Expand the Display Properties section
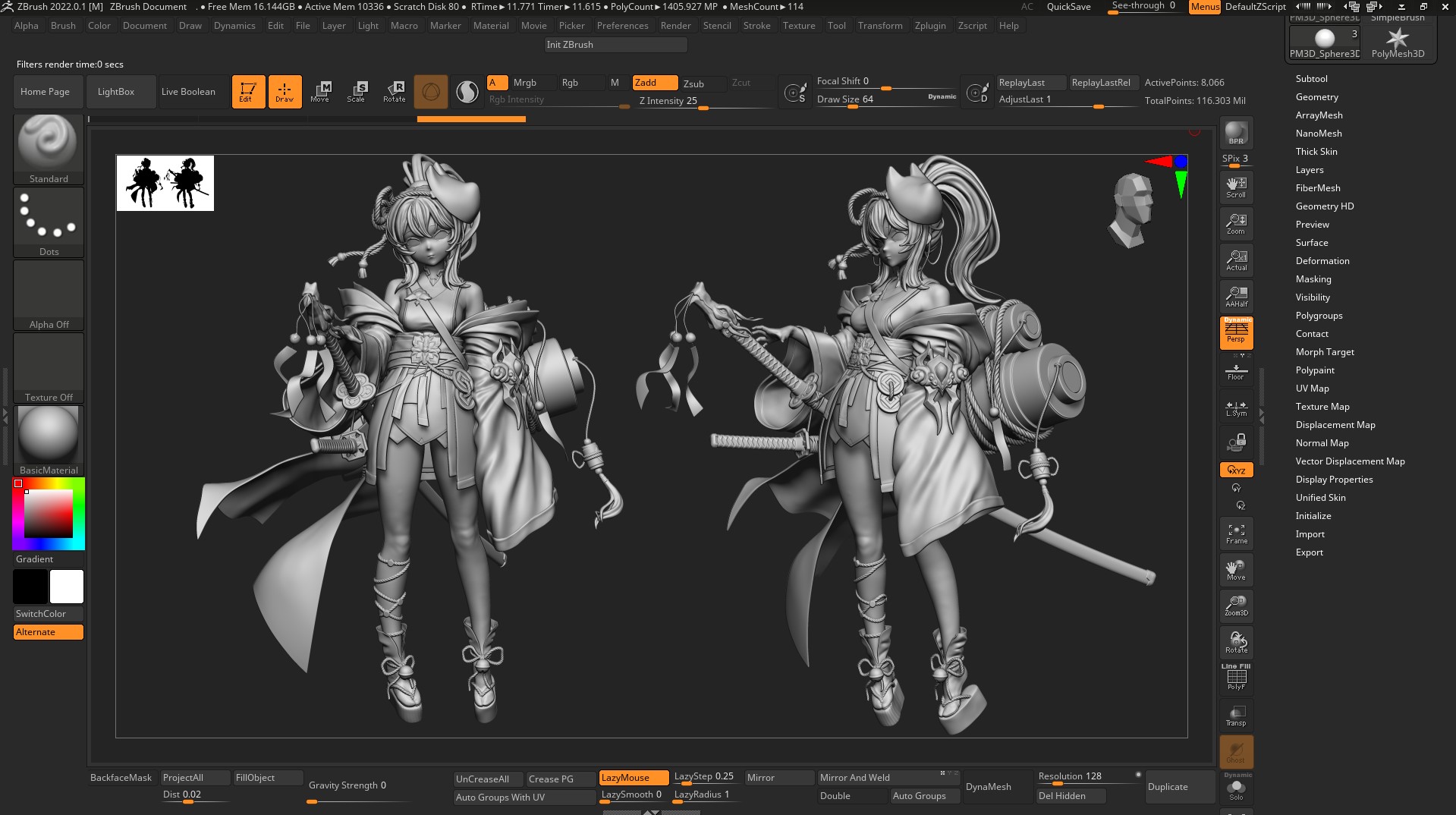Screen dimensions: 1456x815 pyautogui.click(x=1334, y=480)
